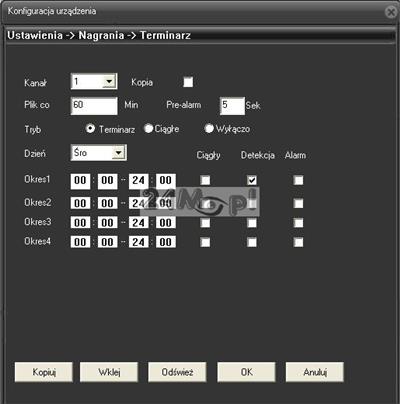Tick Detekcja checkbox for Okres4
This screenshot has width=400, height=404.
(252, 242)
